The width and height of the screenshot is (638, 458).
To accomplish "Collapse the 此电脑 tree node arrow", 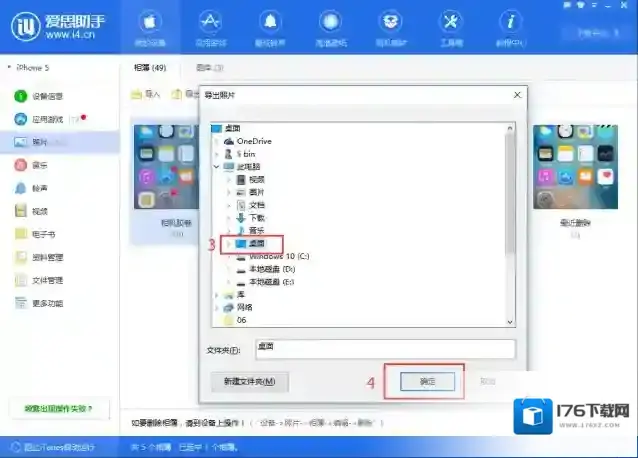I will (x=216, y=167).
